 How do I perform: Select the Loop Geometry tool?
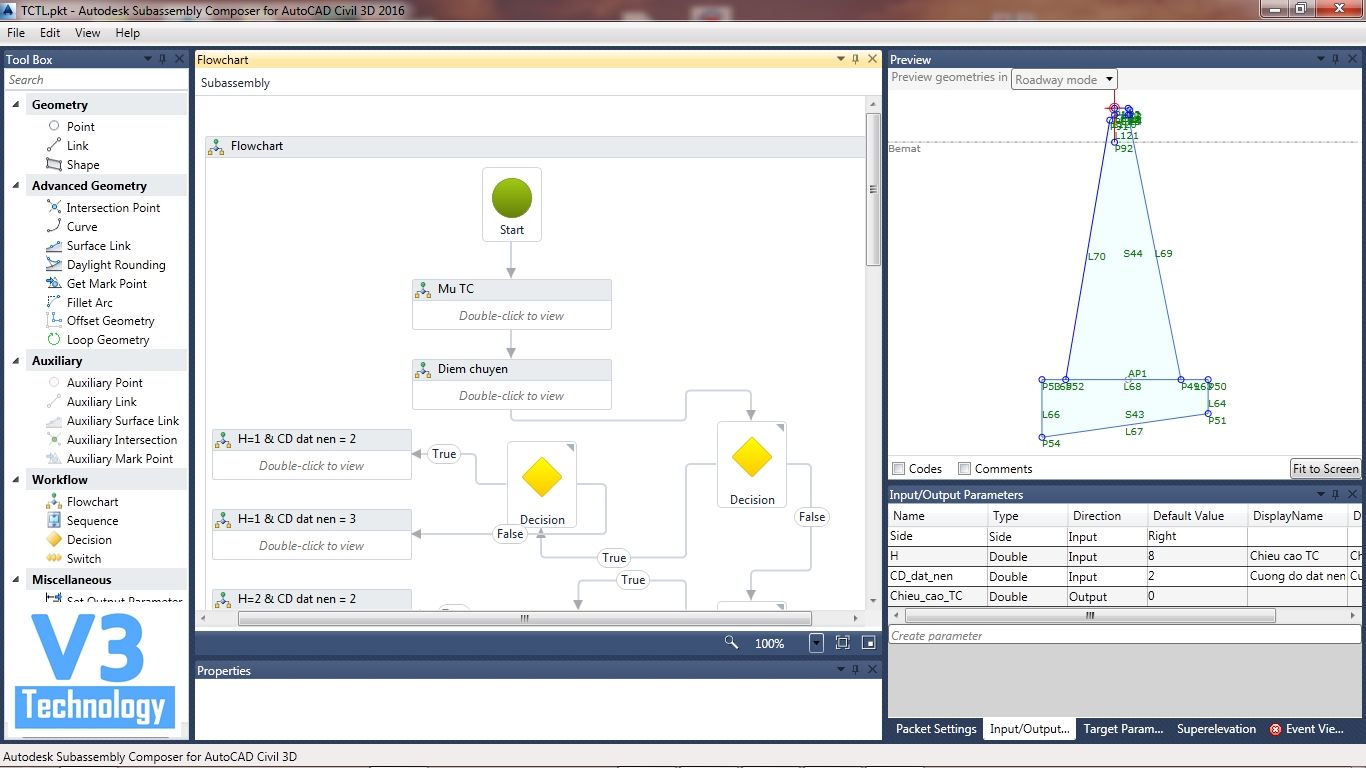pyautogui.click(x=107, y=340)
